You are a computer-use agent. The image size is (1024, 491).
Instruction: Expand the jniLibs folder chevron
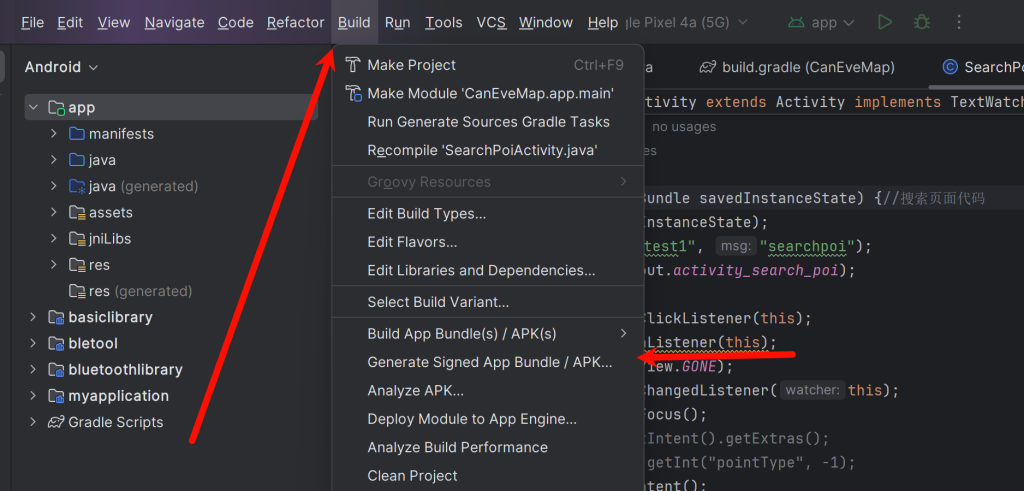click(54, 239)
